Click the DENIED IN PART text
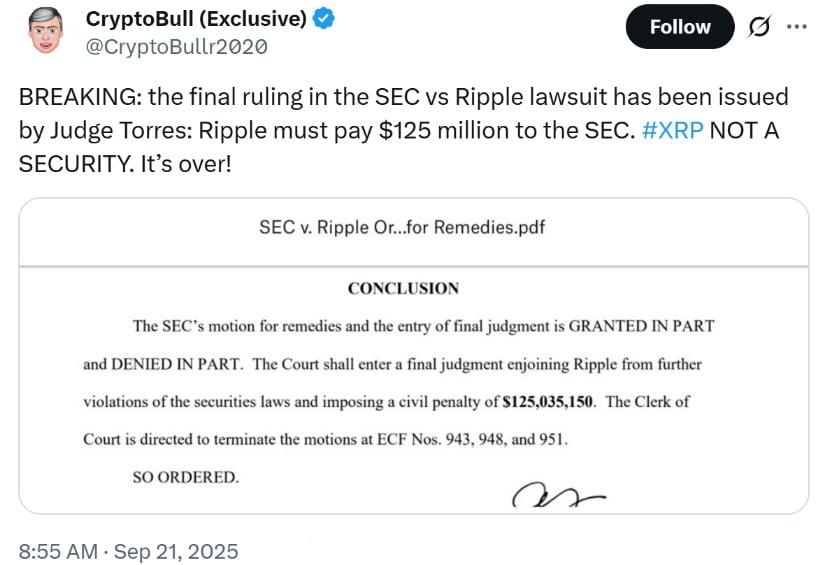825x565 pixels. 176,364
